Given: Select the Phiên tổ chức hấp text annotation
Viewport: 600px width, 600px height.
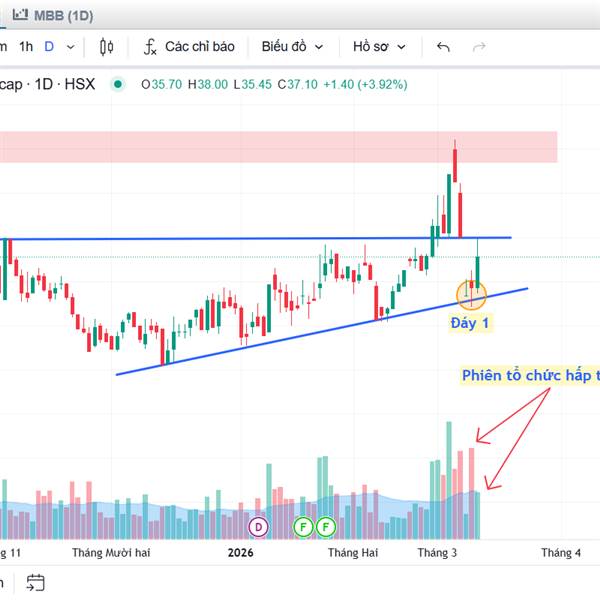Looking at the screenshot, I should [531, 375].
